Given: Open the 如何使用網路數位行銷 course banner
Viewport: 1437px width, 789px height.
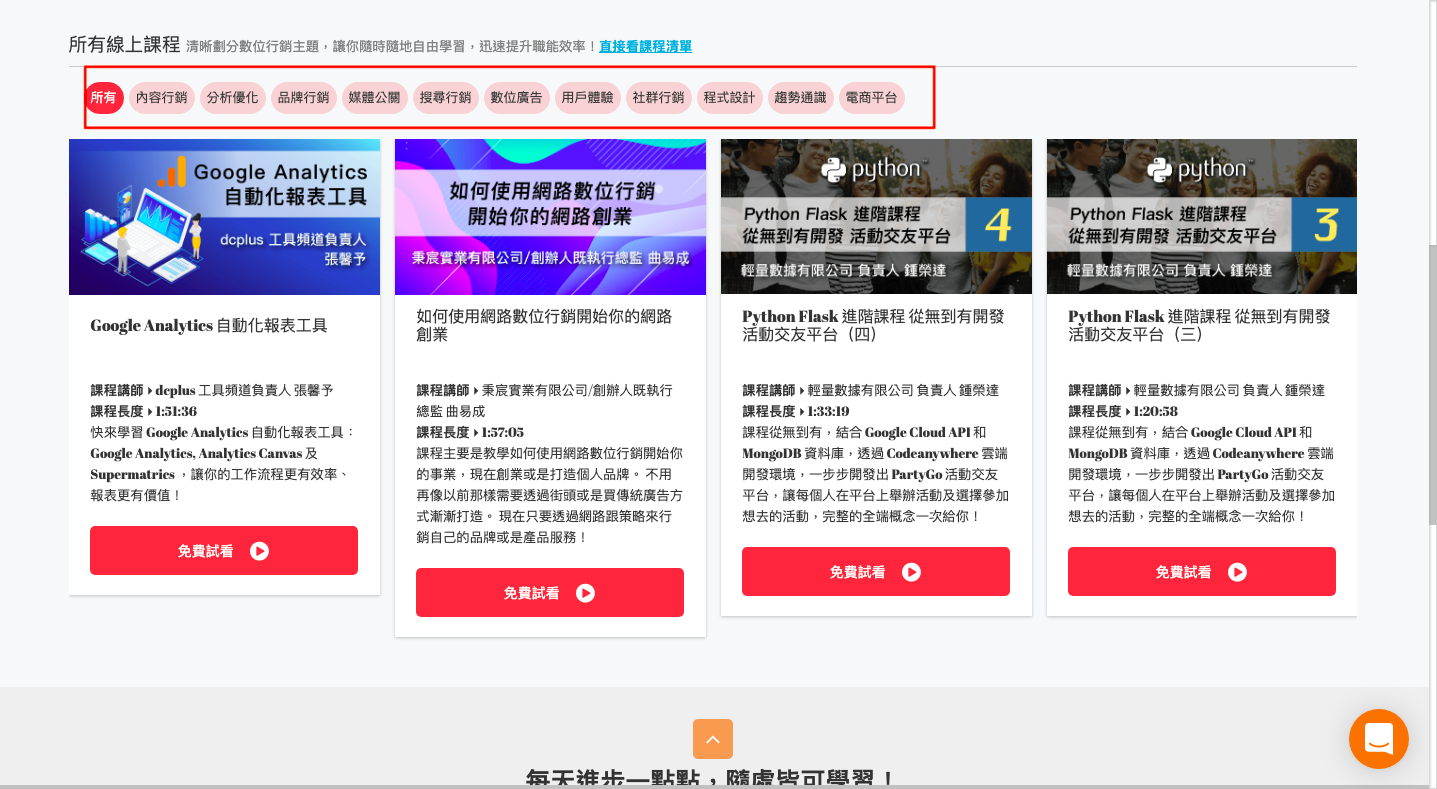Looking at the screenshot, I should 550,217.
